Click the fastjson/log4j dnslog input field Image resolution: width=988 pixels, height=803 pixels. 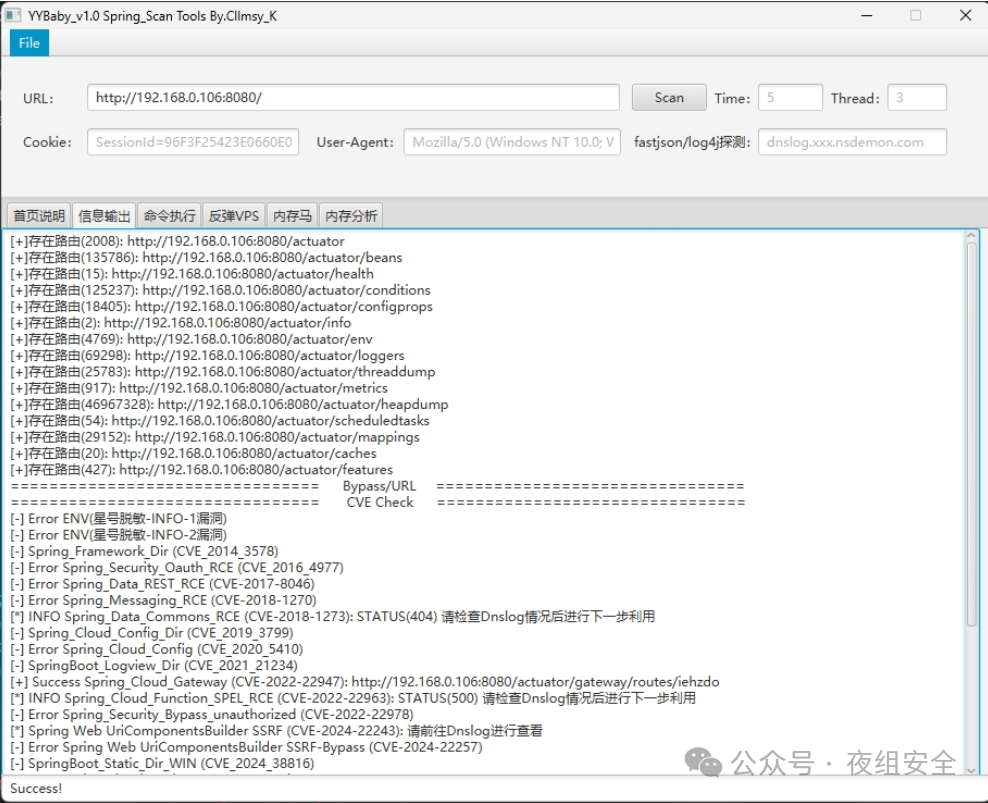tap(852, 142)
